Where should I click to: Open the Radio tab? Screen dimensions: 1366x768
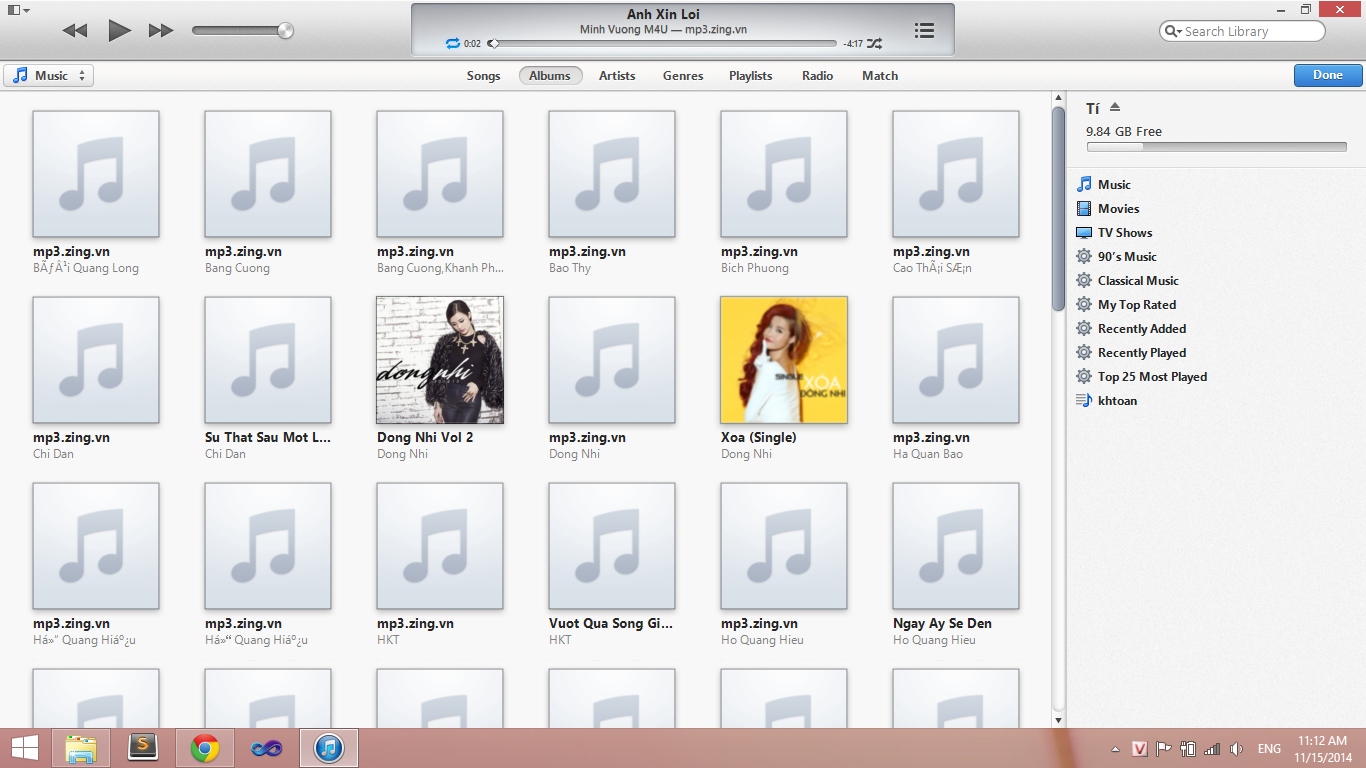pyautogui.click(x=817, y=76)
